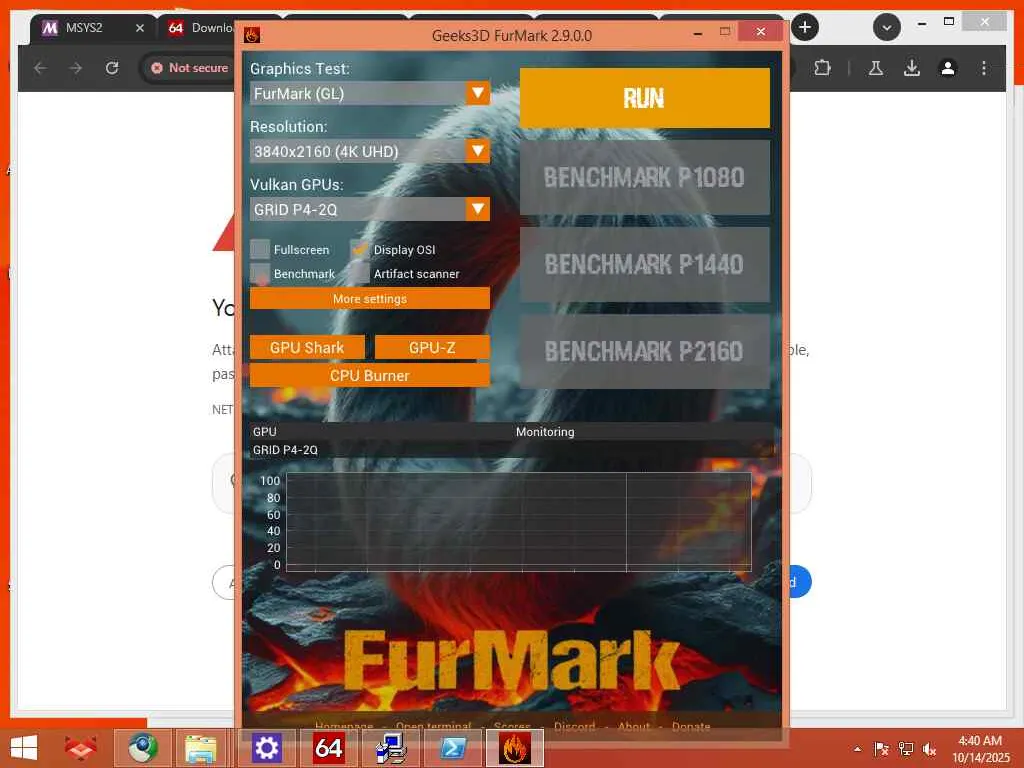The image size is (1024, 768).
Task: Open File Explorer from the taskbar
Action: click(200, 748)
